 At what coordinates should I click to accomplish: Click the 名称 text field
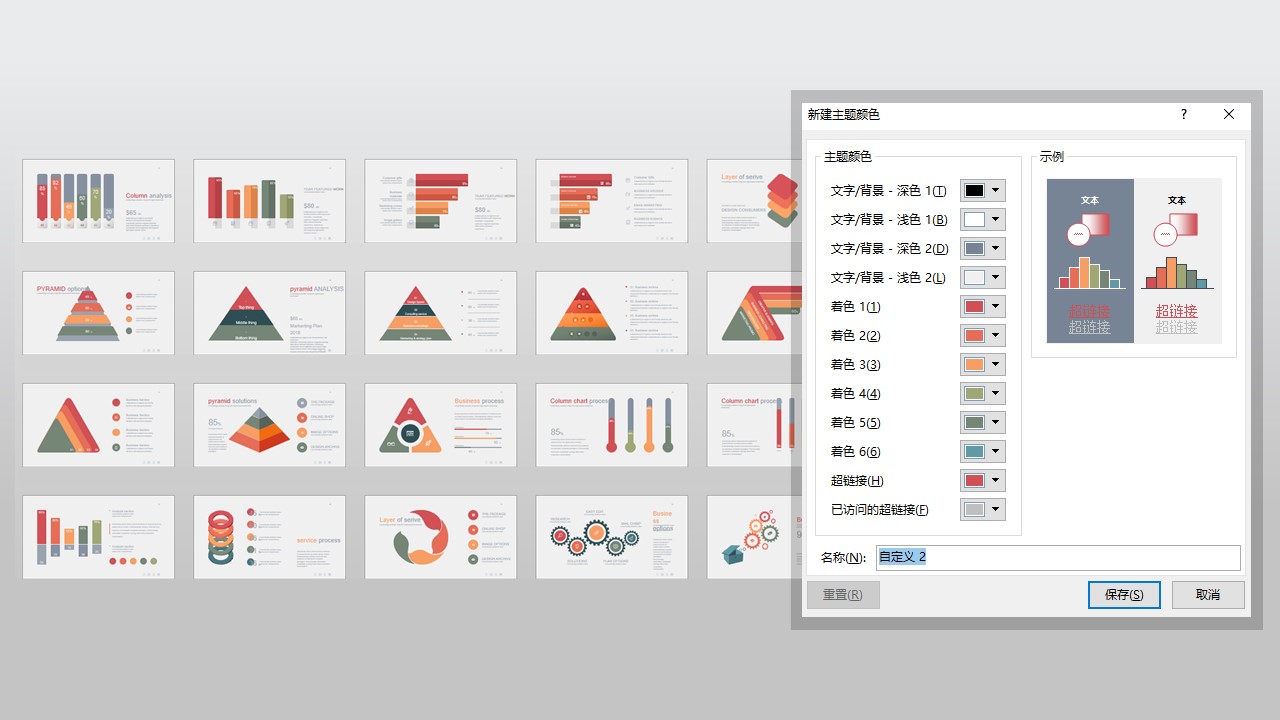(x=1058, y=558)
